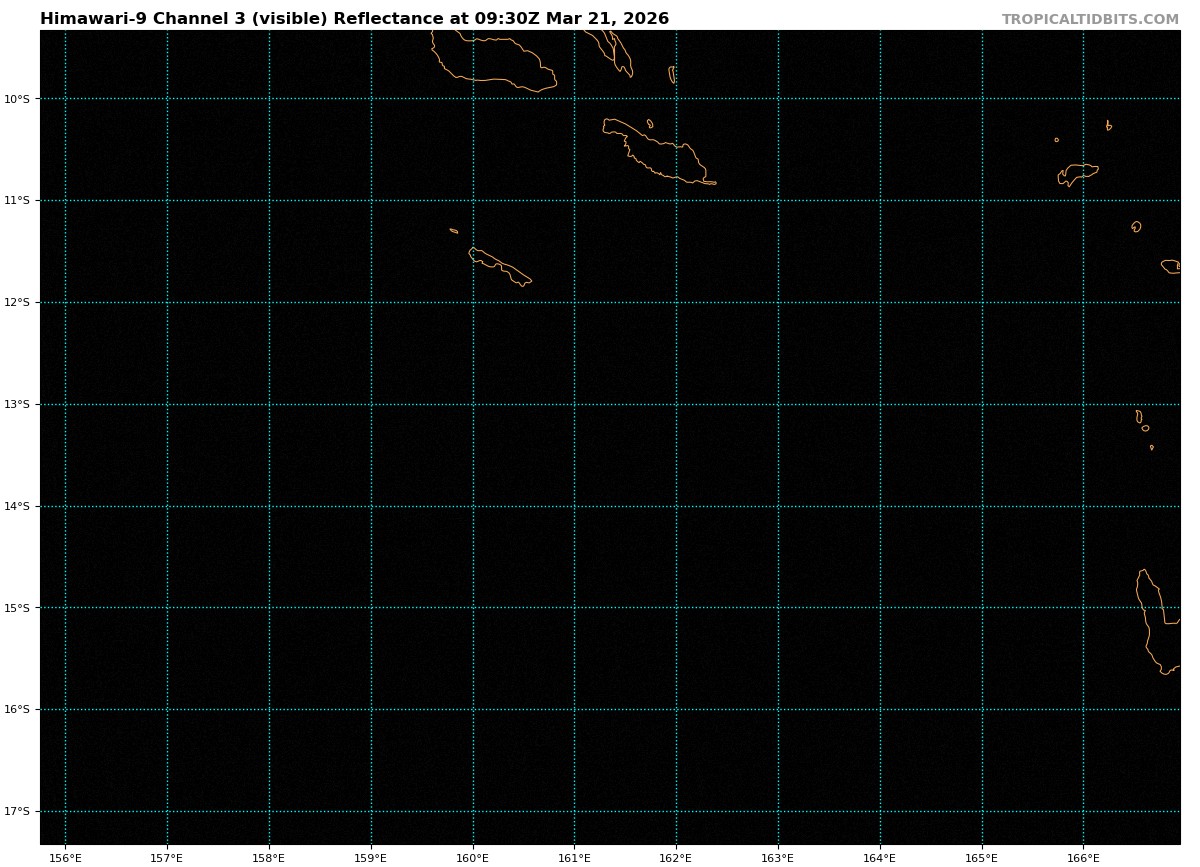This screenshot has width=1200, height=867.
Task: Click the 156°E longitude label
Action: (x=65, y=857)
